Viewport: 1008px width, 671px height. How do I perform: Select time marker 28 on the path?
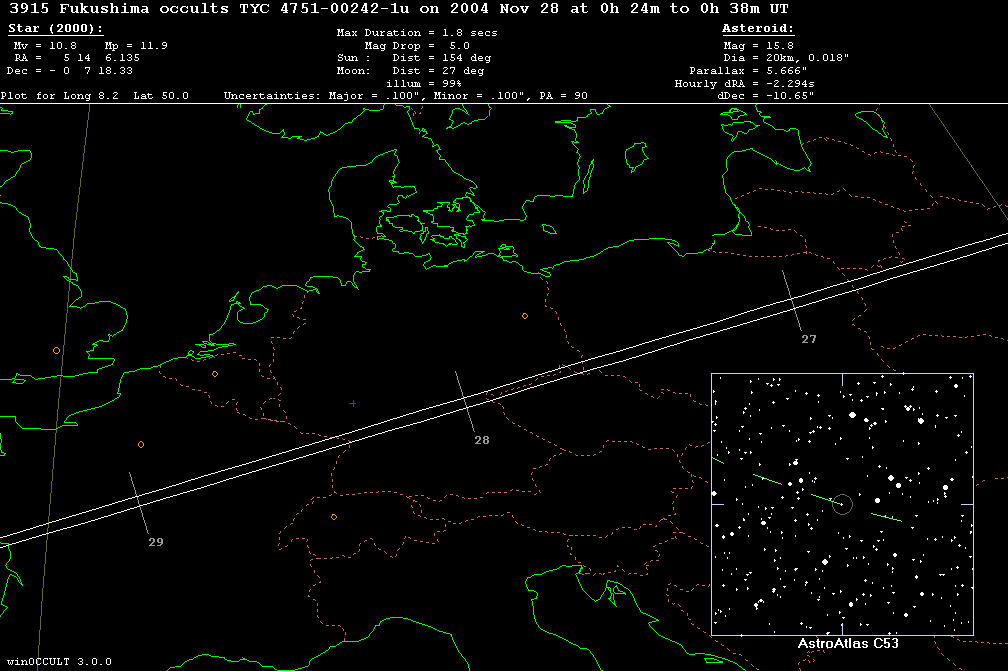pyautogui.click(x=481, y=440)
